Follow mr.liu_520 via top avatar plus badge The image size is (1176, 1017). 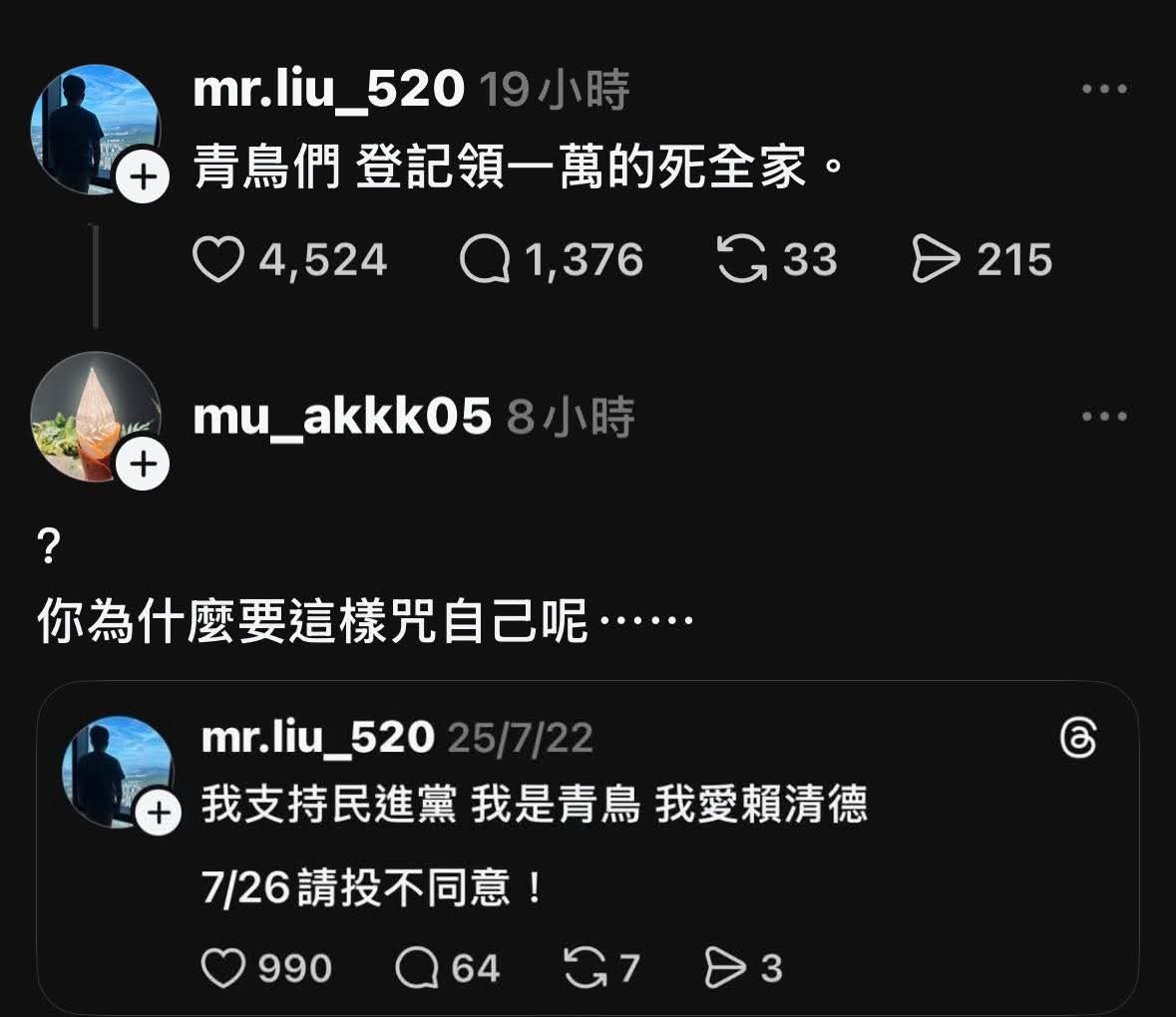click(143, 176)
